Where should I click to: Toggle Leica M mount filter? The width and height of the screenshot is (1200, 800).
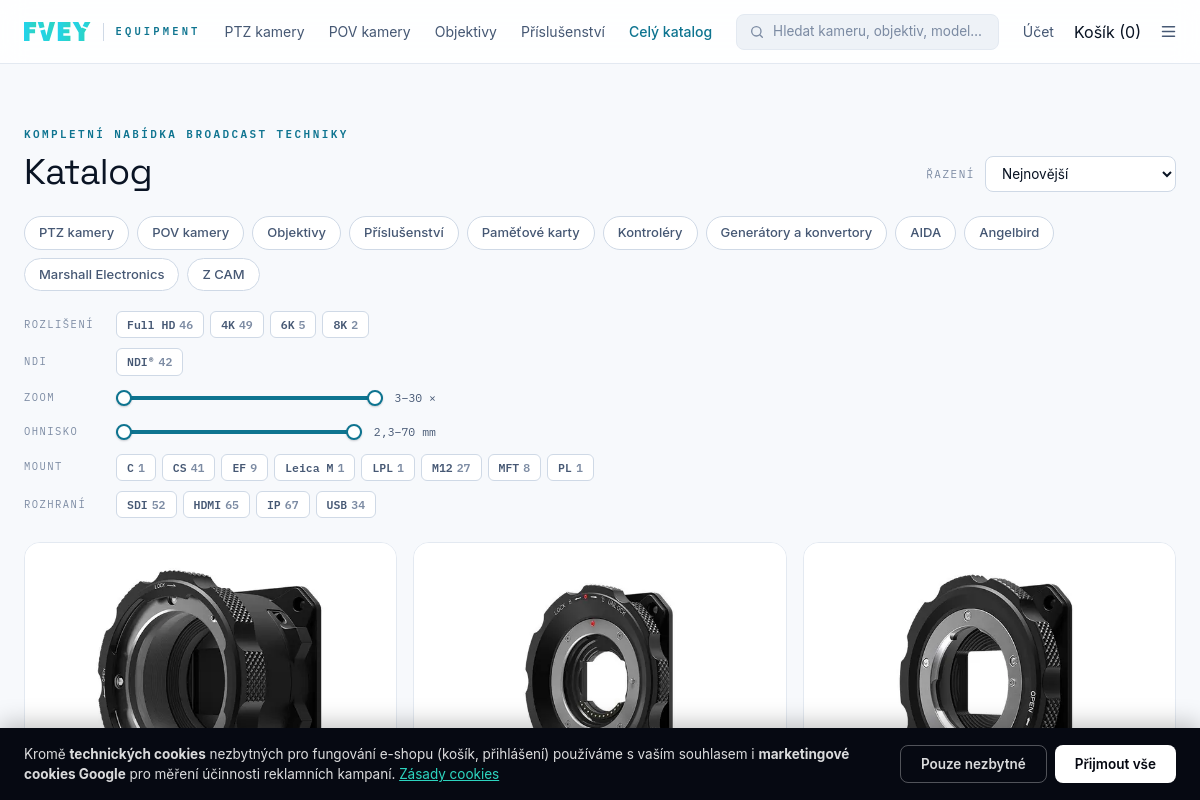point(314,468)
